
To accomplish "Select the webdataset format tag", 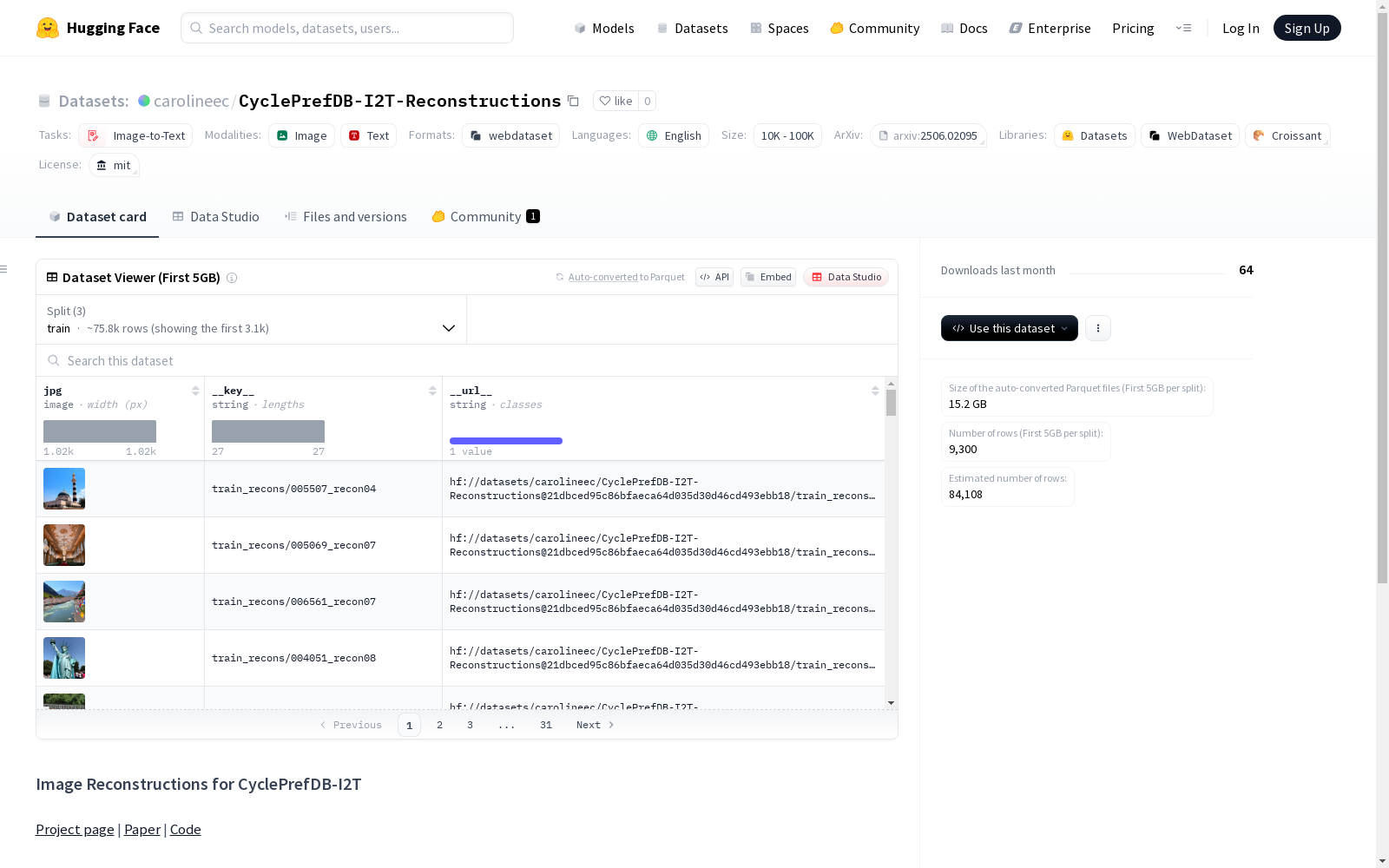I will 510,135.
